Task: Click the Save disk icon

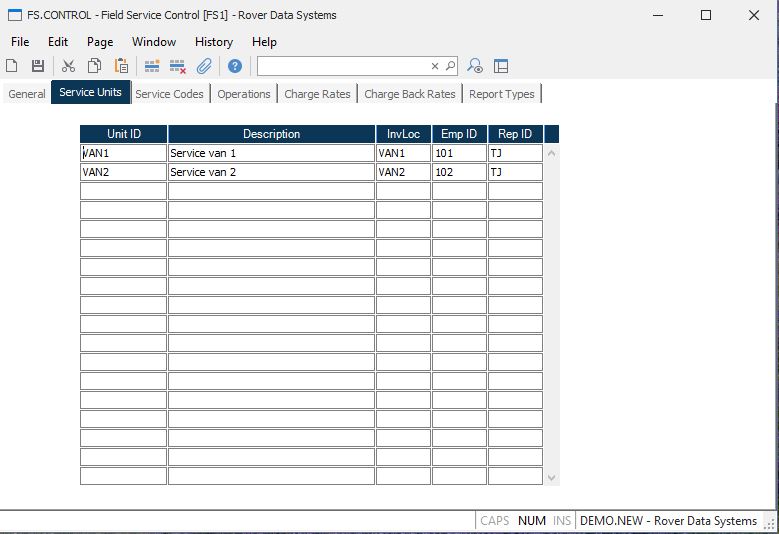Action: coord(37,66)
